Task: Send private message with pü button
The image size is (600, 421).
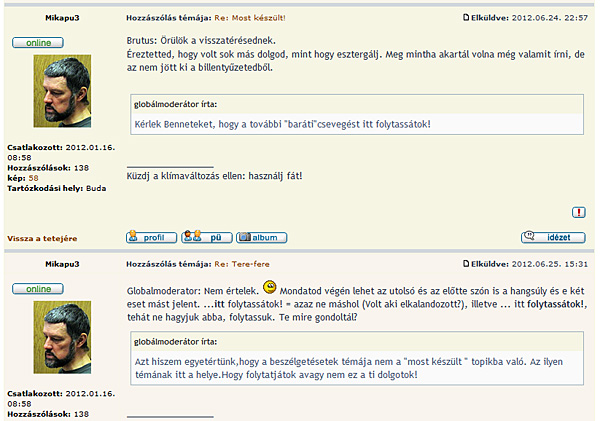Action: pyautogui.click(x=207, y=237)
